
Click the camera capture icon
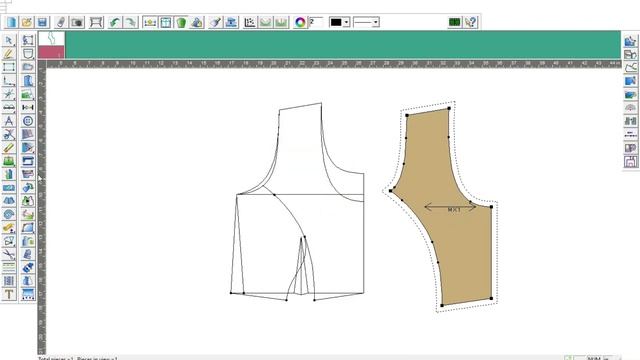[x=77, y=22]
